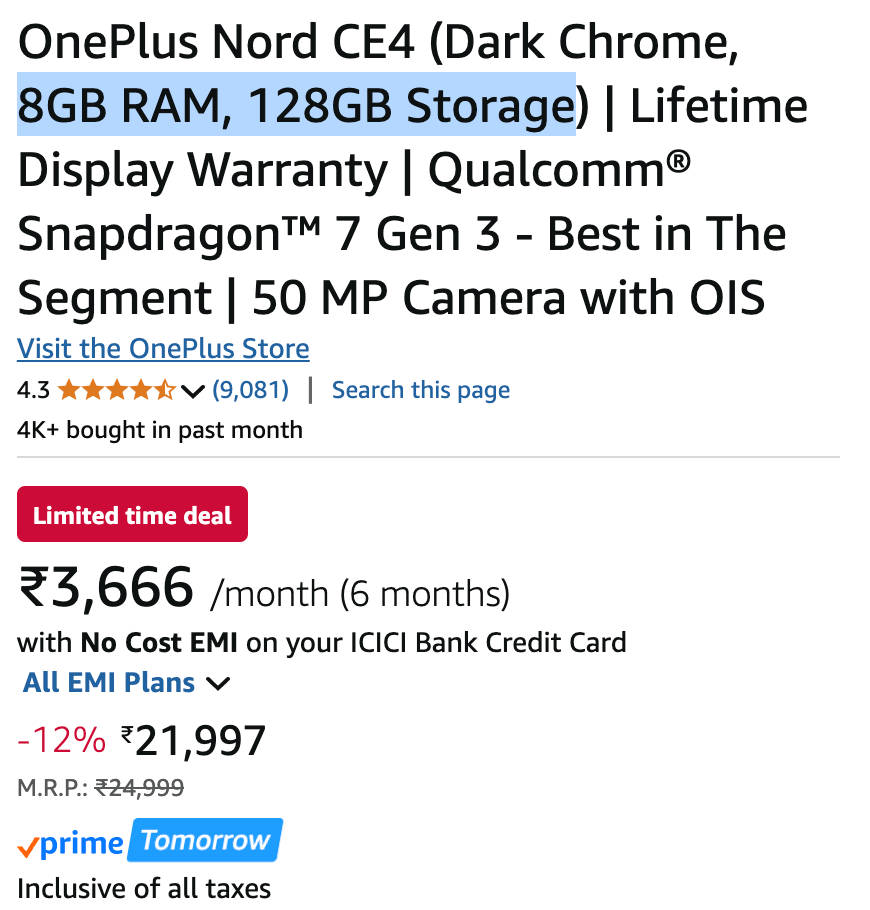Click the Limited time deal badge
Screen dimensions: 870x910
(x=132, y=515)
